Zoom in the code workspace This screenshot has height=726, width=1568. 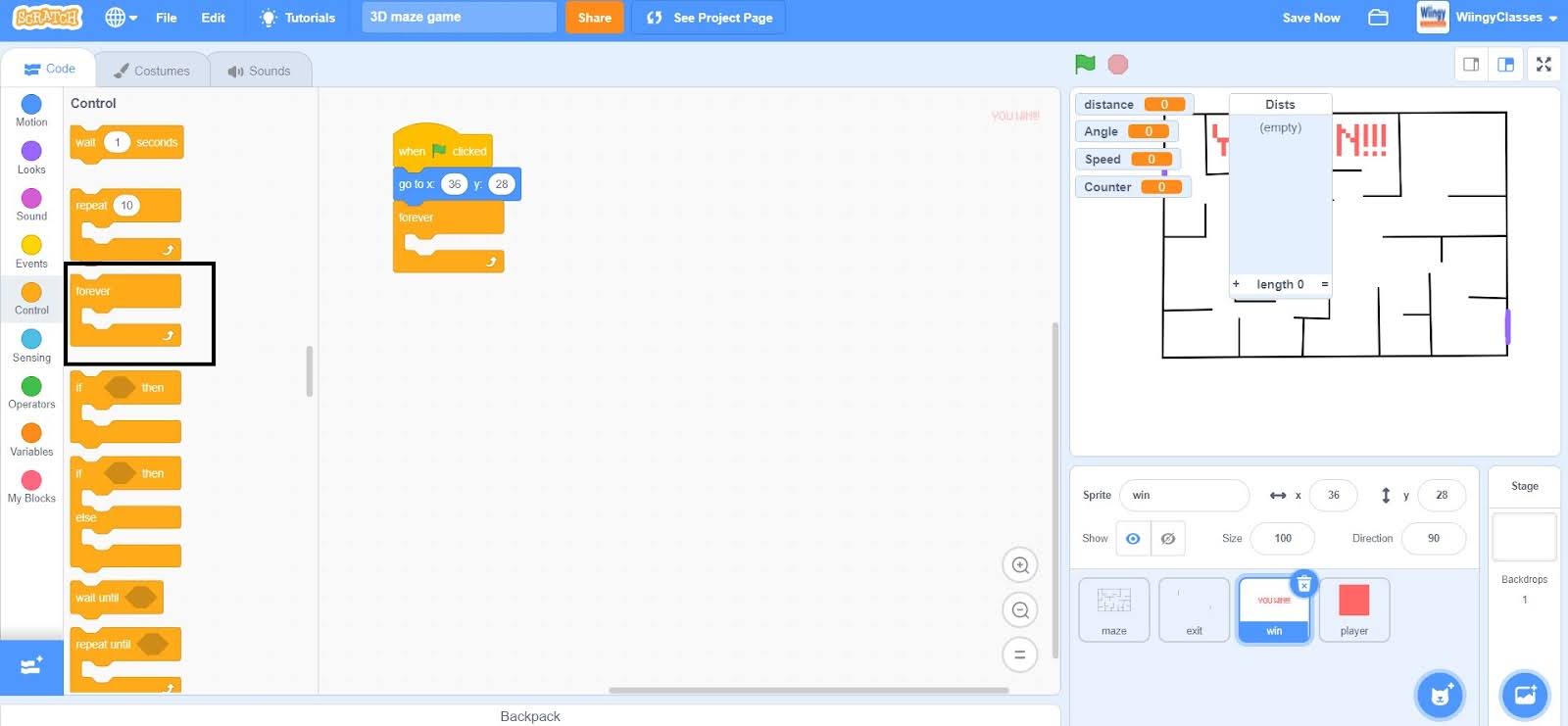coord(1020,564)
